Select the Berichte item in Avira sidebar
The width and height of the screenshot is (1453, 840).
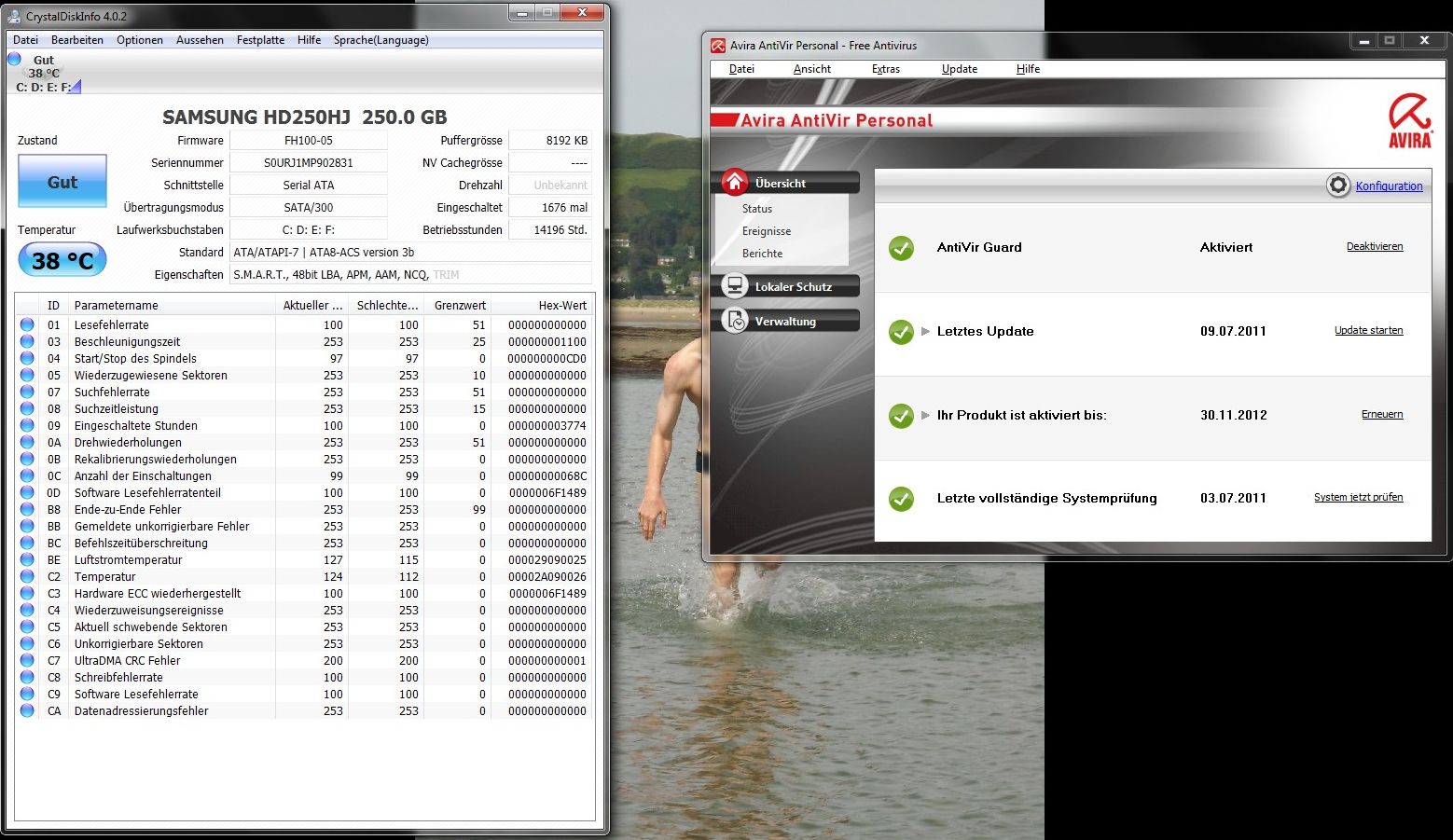pyautogui.click(x=762, y=254)
